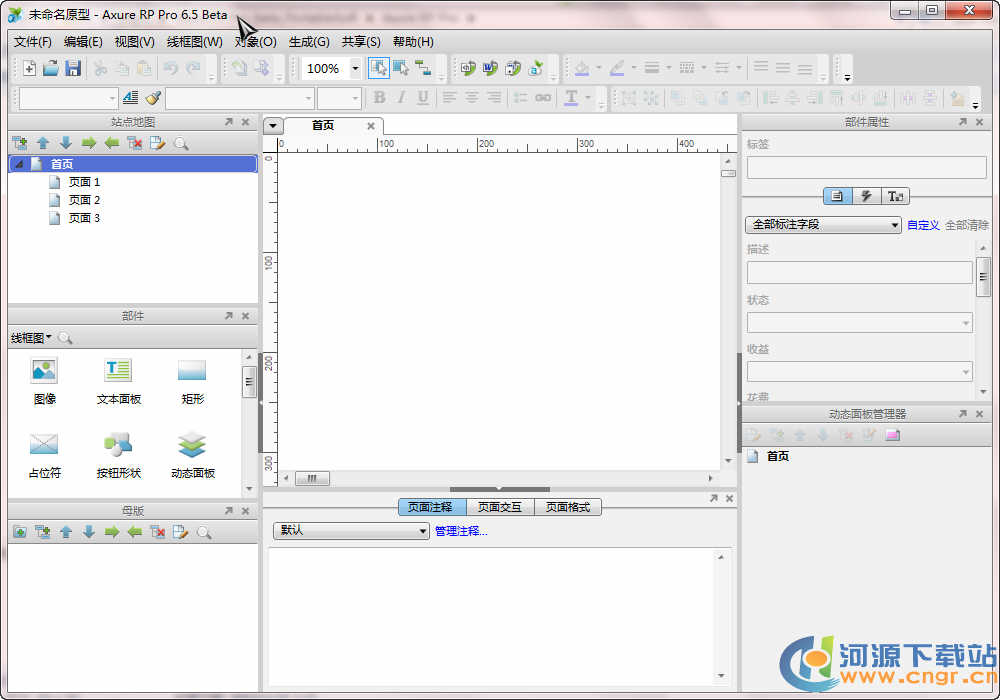Delete the selected page in the sitemap toolbar

pos(134,143)
